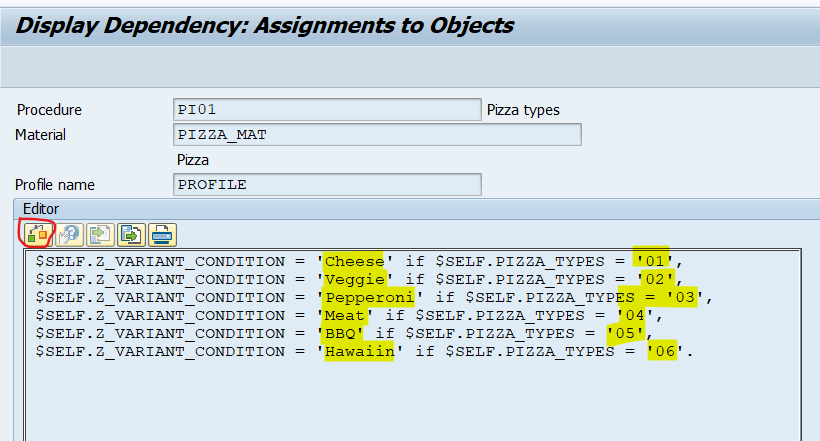The height and width of the screenshot is (441, 820).
Task: Click the greyed-out third editor toolbar icon
Action: 100,234
